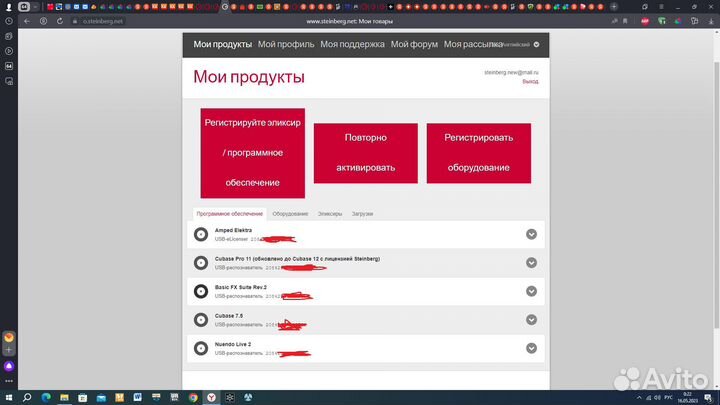Expand the Amped Elektra entry details

(531, 235)
